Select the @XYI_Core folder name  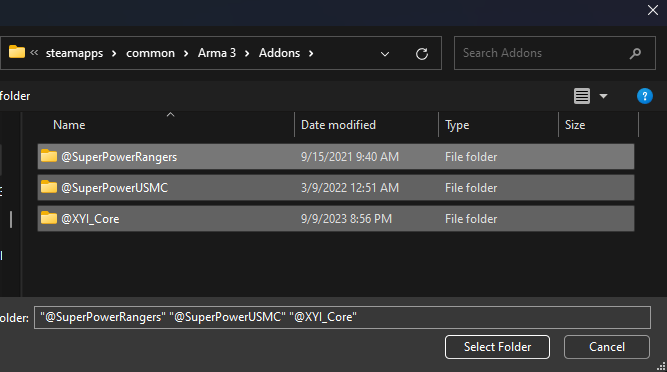point(90,219)
